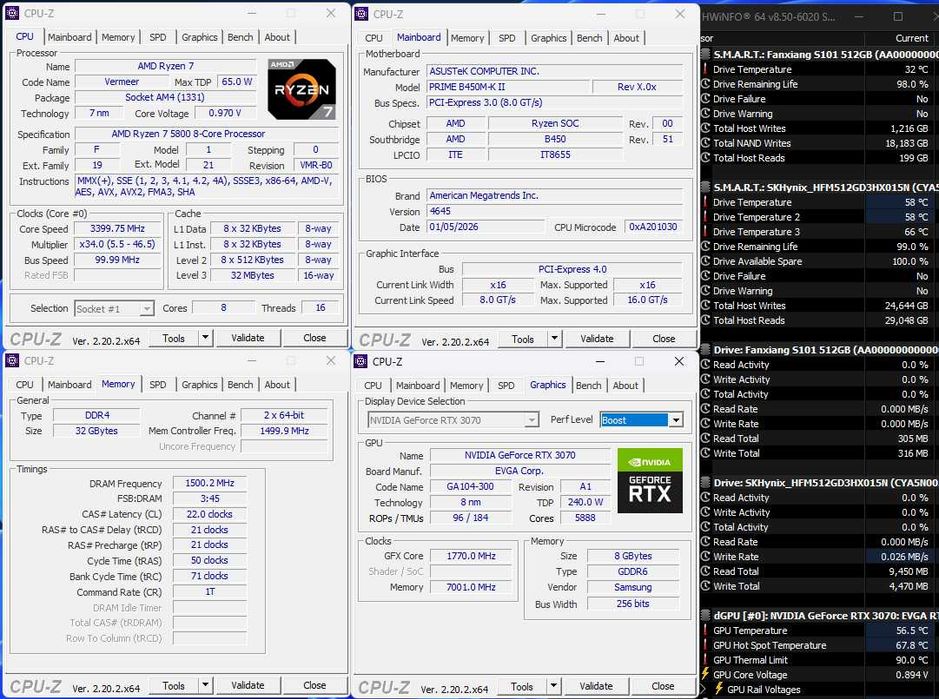Click the CPU-Z title icon in the Memory window
The height and width of the screenshot is (699, 939).
11,361
